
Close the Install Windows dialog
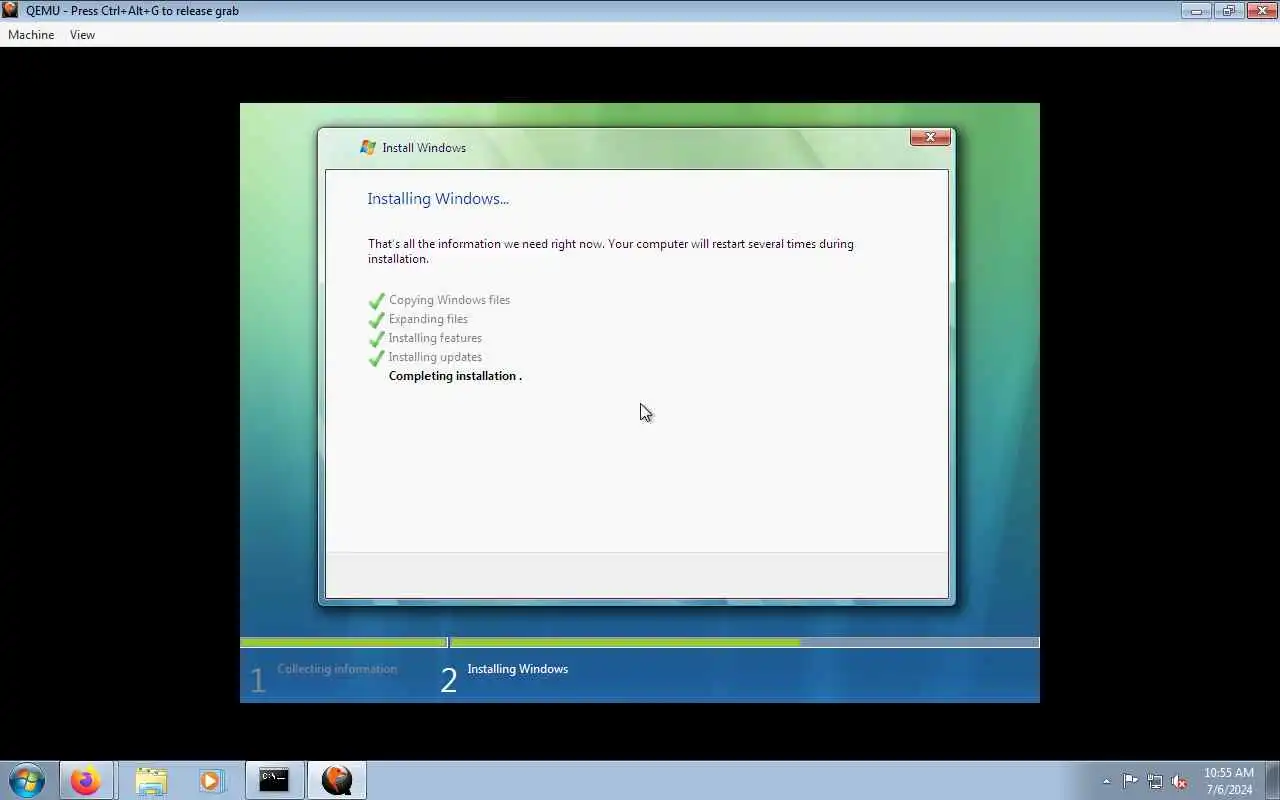pyautogui.click(x=930, y=137)
